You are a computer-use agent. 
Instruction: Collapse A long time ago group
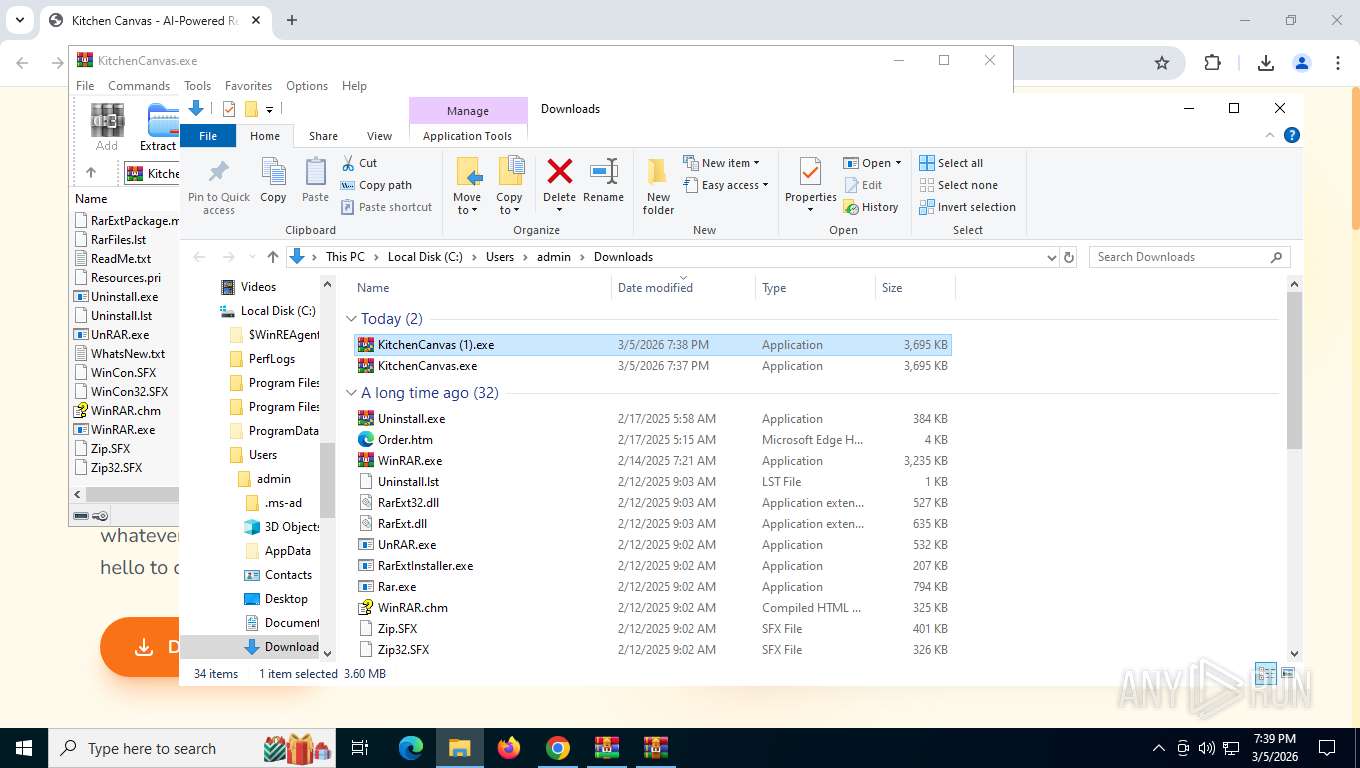[351, 393]
